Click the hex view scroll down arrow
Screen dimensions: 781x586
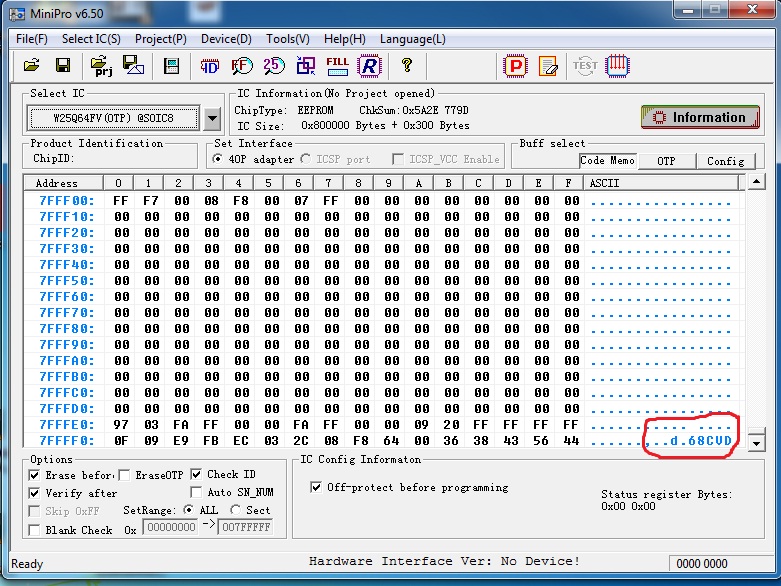coord(757,443)
